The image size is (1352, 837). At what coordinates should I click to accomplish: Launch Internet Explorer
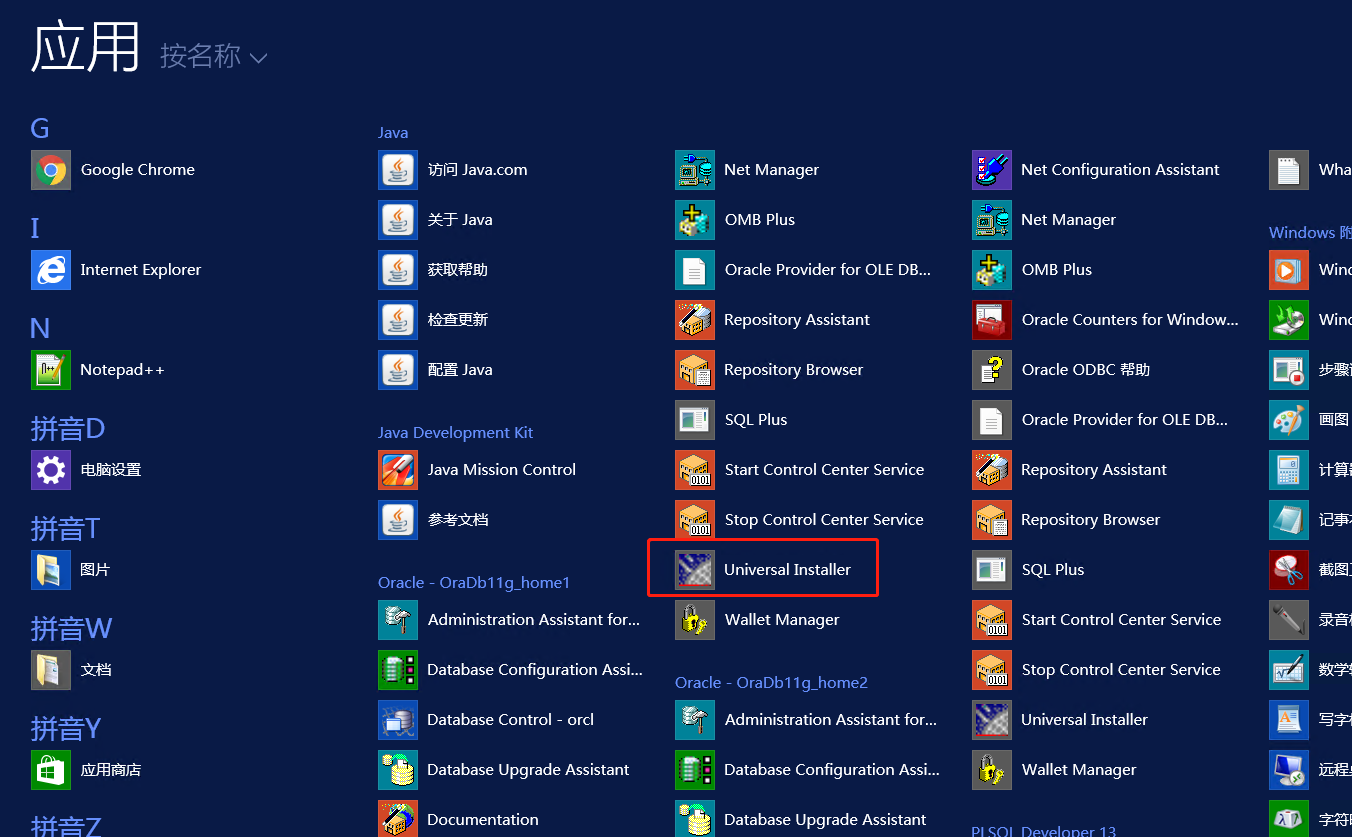click(x=116, y=270)
